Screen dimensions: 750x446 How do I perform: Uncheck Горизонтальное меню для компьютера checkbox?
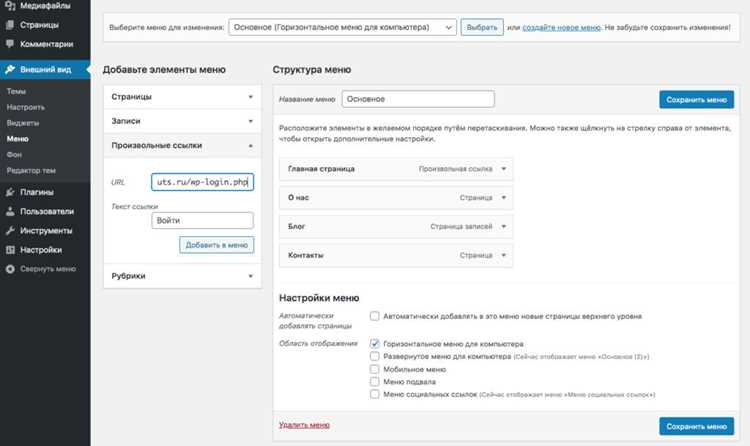tap(375, 344)
